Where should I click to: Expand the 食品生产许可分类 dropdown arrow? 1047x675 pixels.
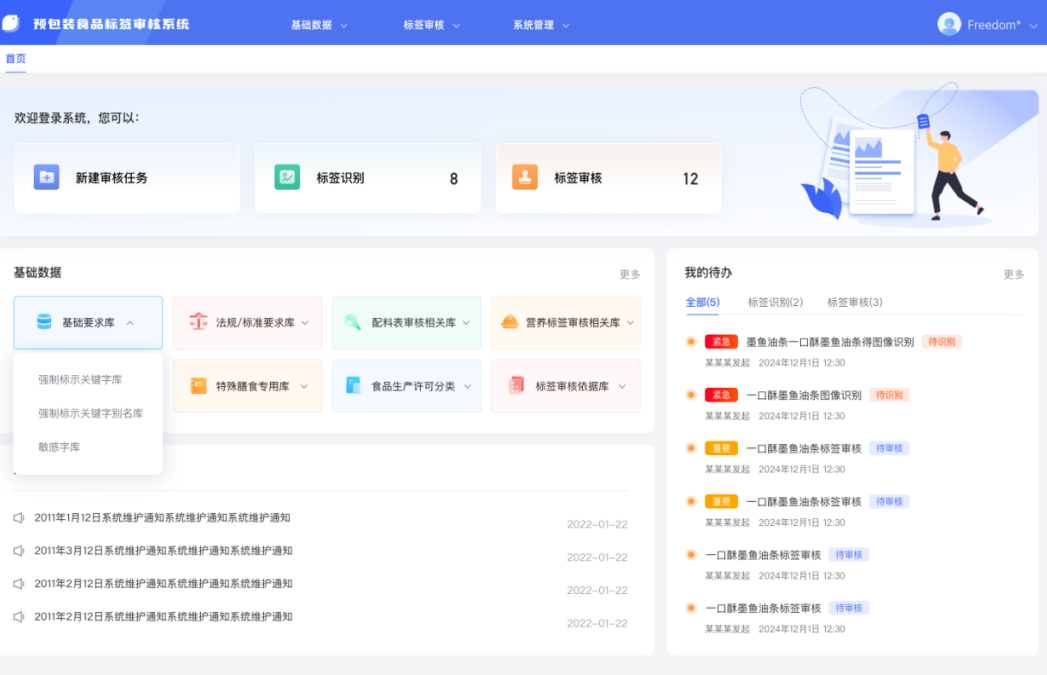[467, 387]
